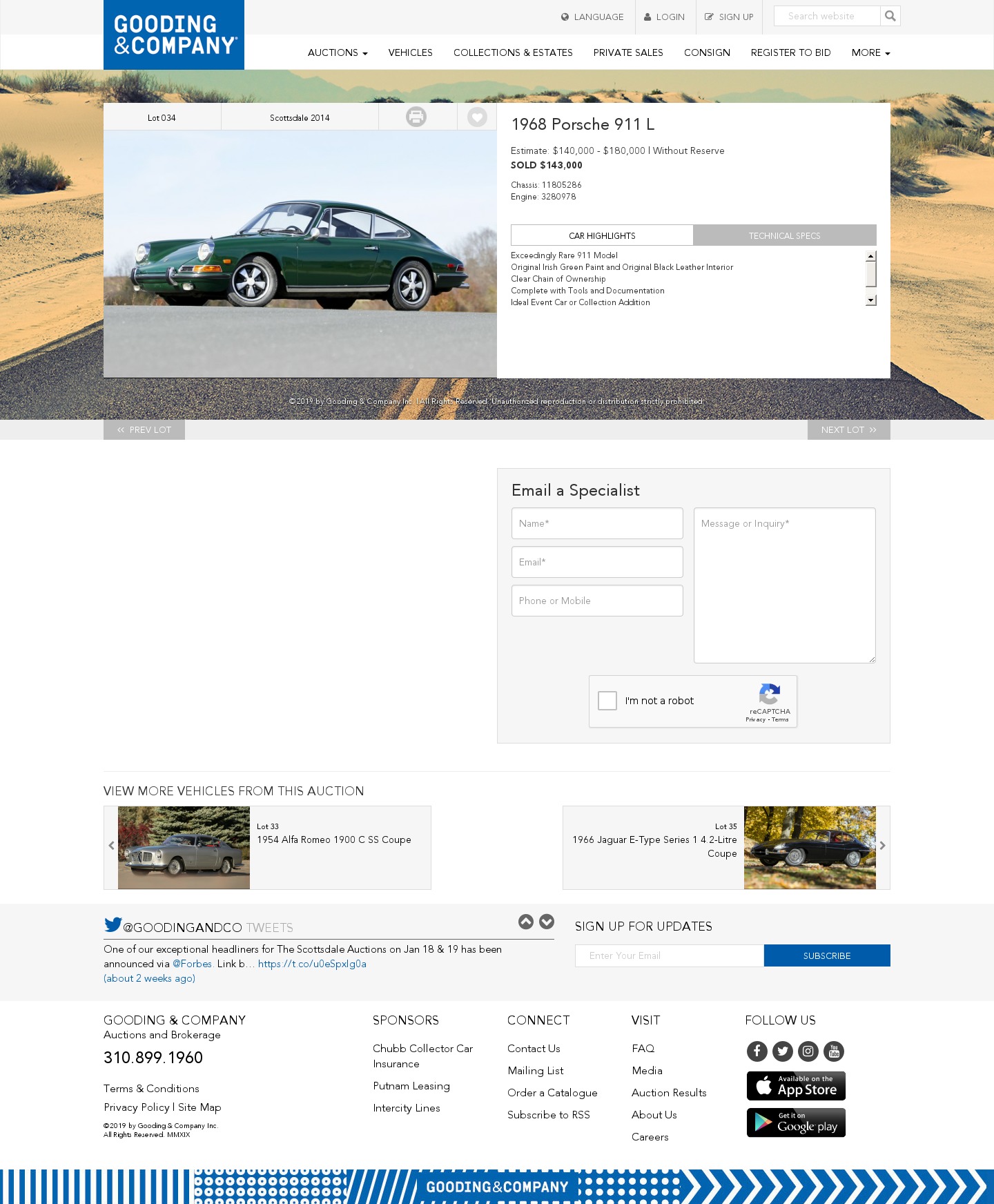
Task: Open Order a Catalogue link
Action: 552,1093
